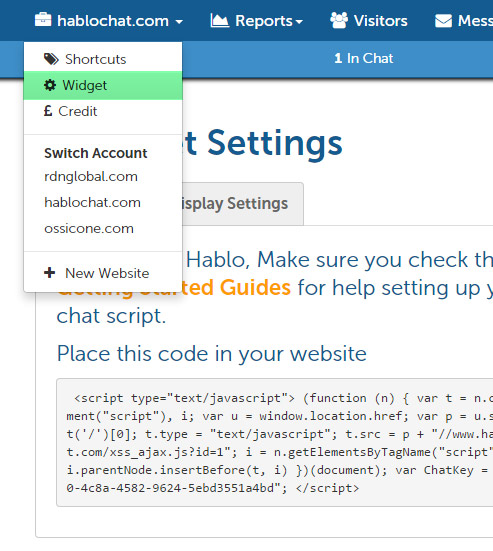Click the Reports chart icon
Viewport: 493px width, 551px height.
[x=220, y=20]
